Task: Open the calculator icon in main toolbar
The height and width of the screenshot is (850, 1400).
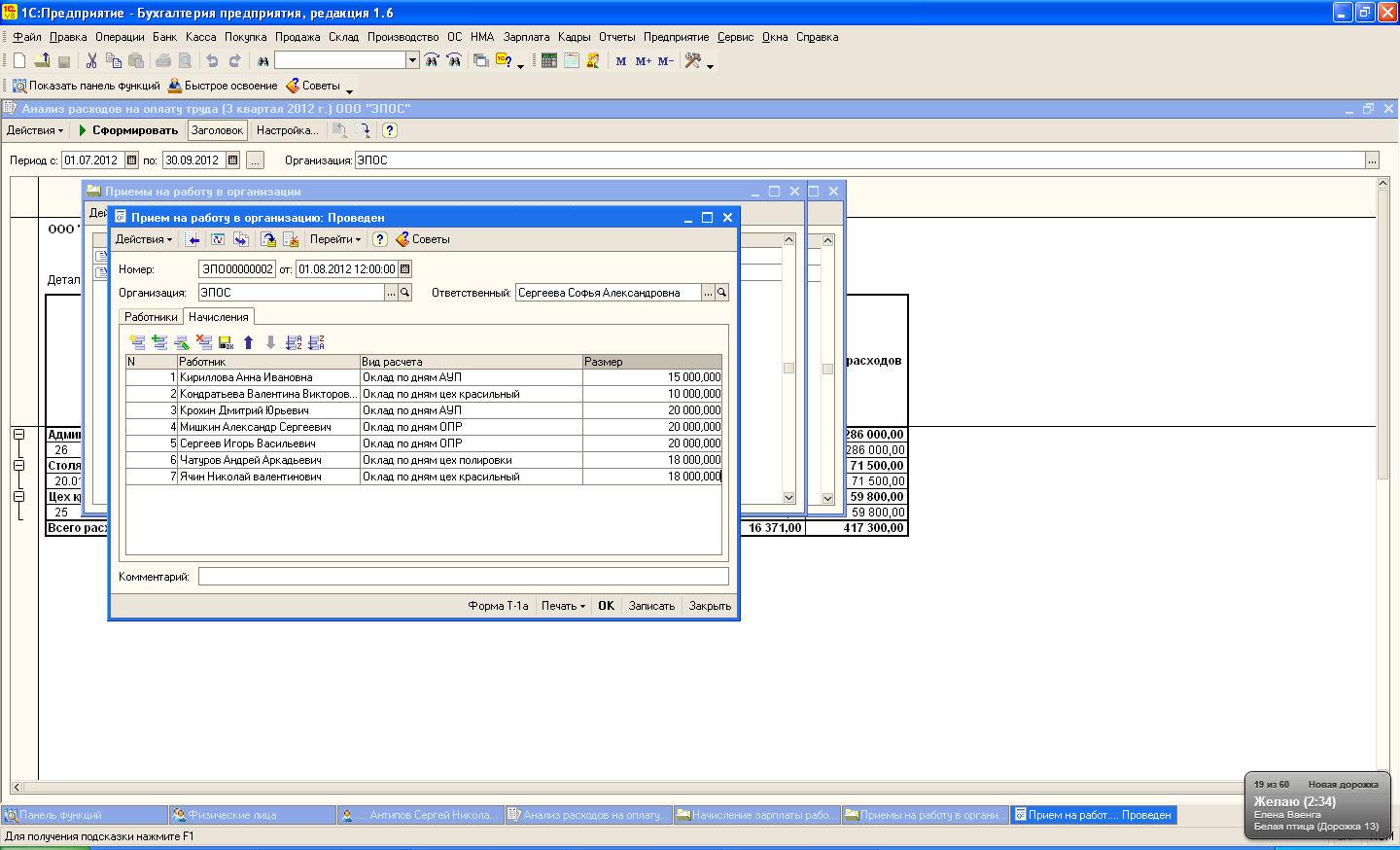Action: pos(549,60)
